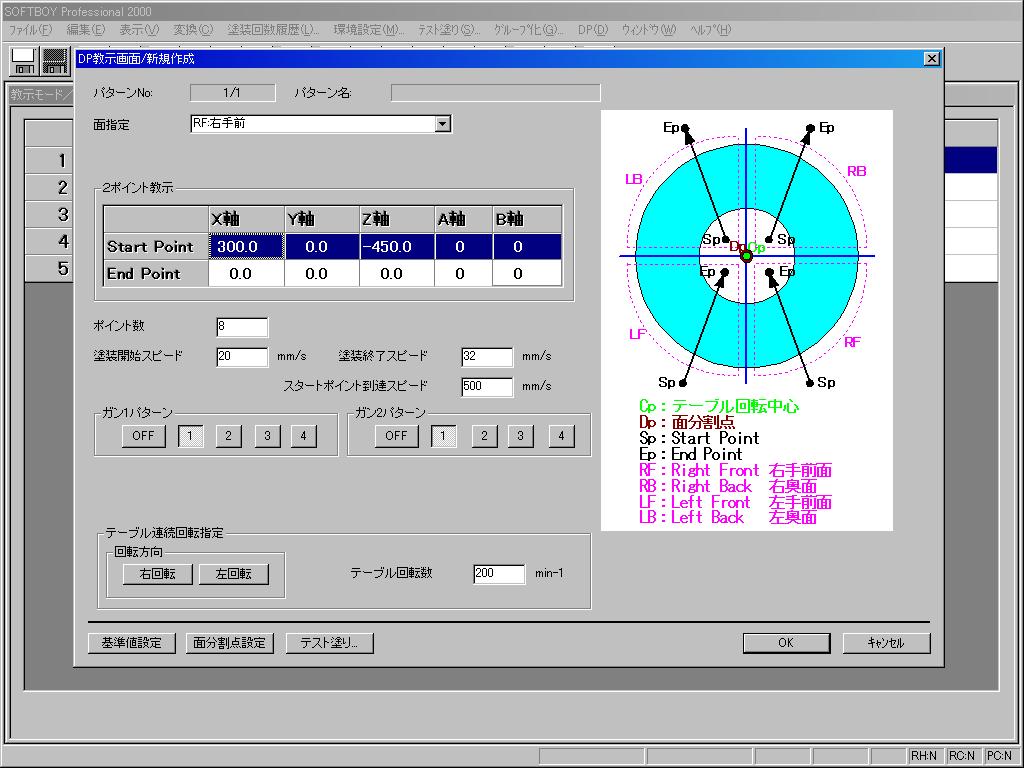This screenshot has width=1024, height=768.
Task: Click the dark shaded floppy disk toolbar icon
Action: pos(54,61)
